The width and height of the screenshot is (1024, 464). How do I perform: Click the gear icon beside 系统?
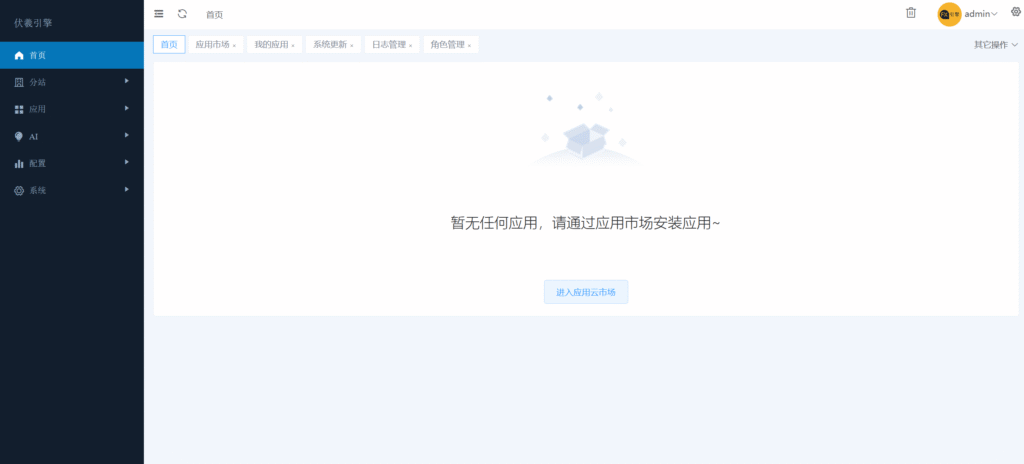tap(19, 191)
